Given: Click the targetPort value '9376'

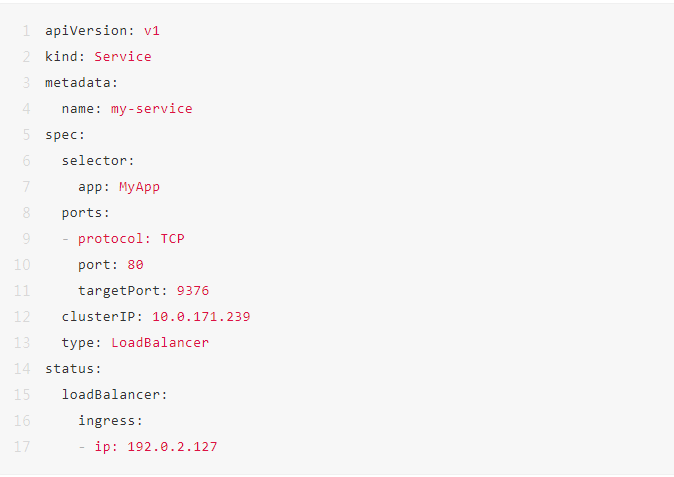Looking at the screenshot, I should 192,290.
